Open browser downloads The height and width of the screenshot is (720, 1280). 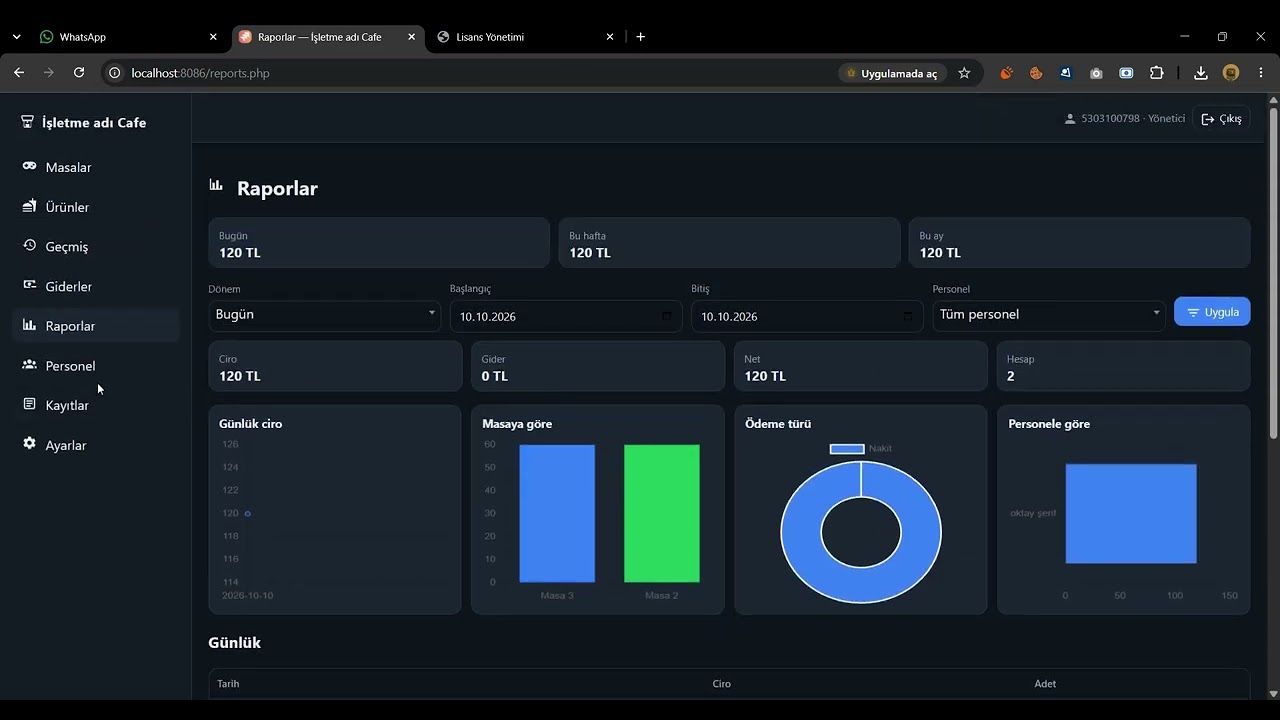pos(1201,73)
